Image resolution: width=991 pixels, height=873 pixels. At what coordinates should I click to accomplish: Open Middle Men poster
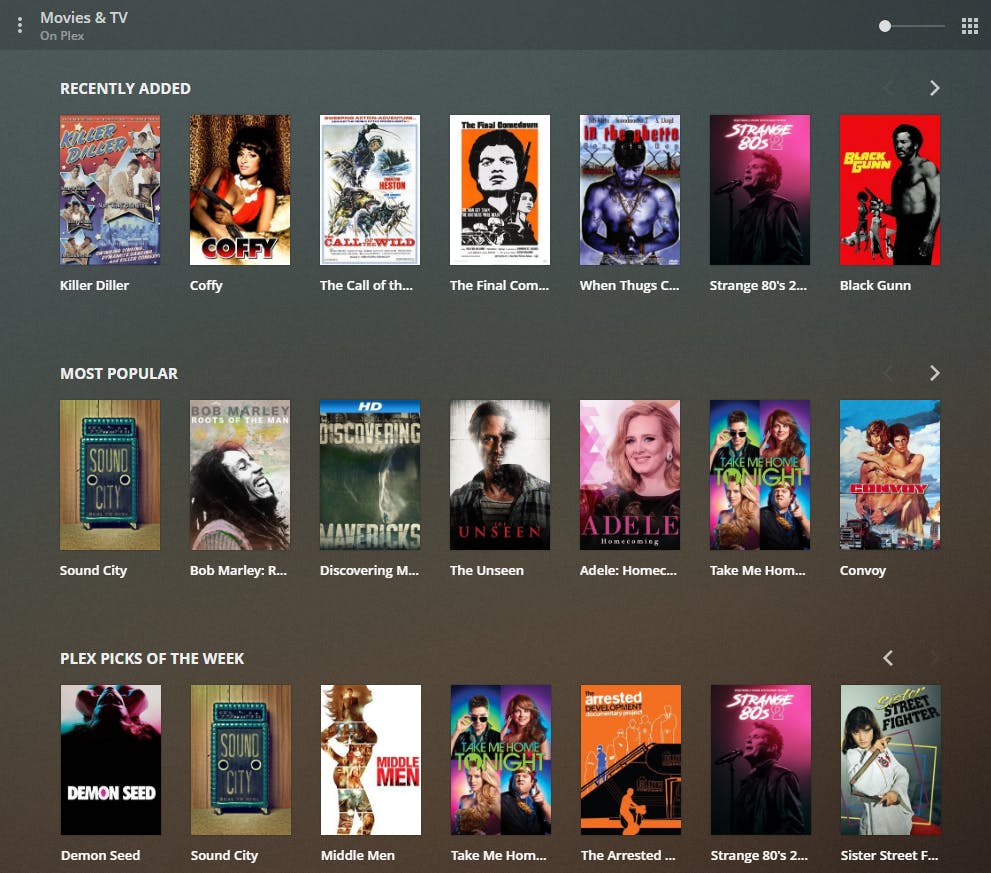(371, 760)
